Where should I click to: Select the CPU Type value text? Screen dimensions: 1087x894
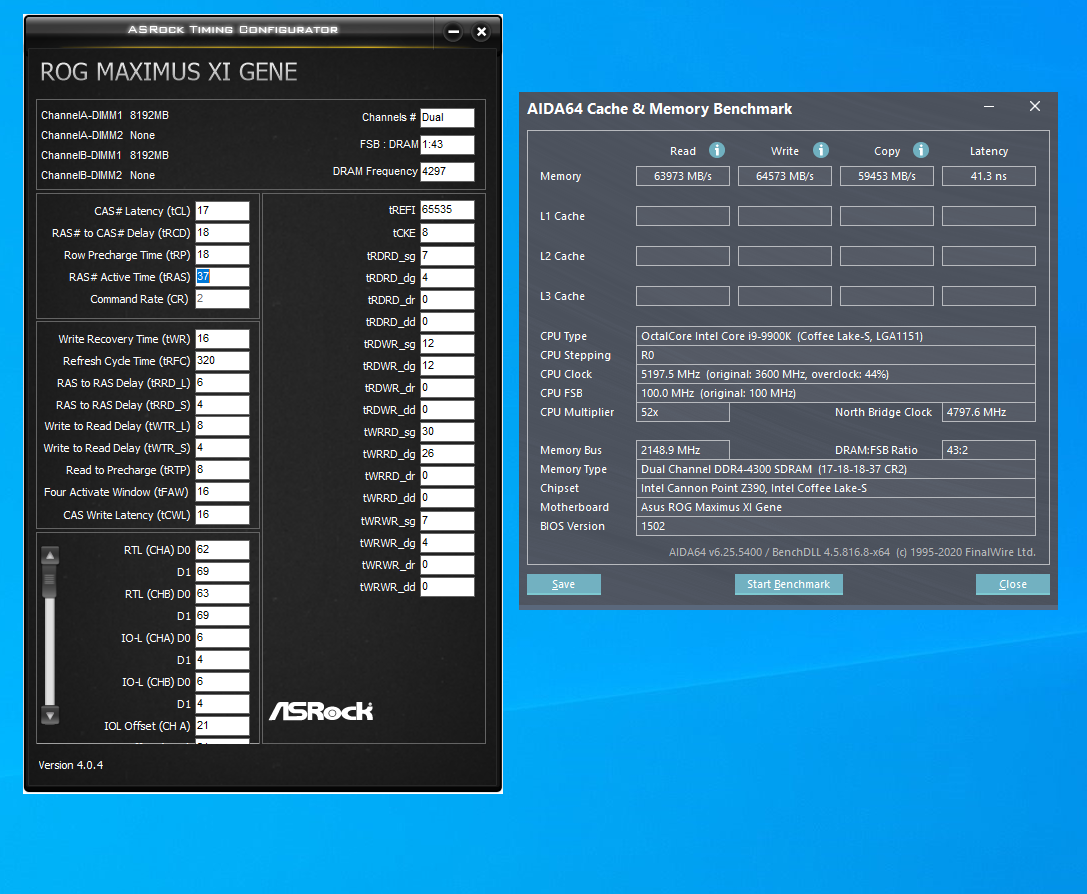tap(835, 336)
